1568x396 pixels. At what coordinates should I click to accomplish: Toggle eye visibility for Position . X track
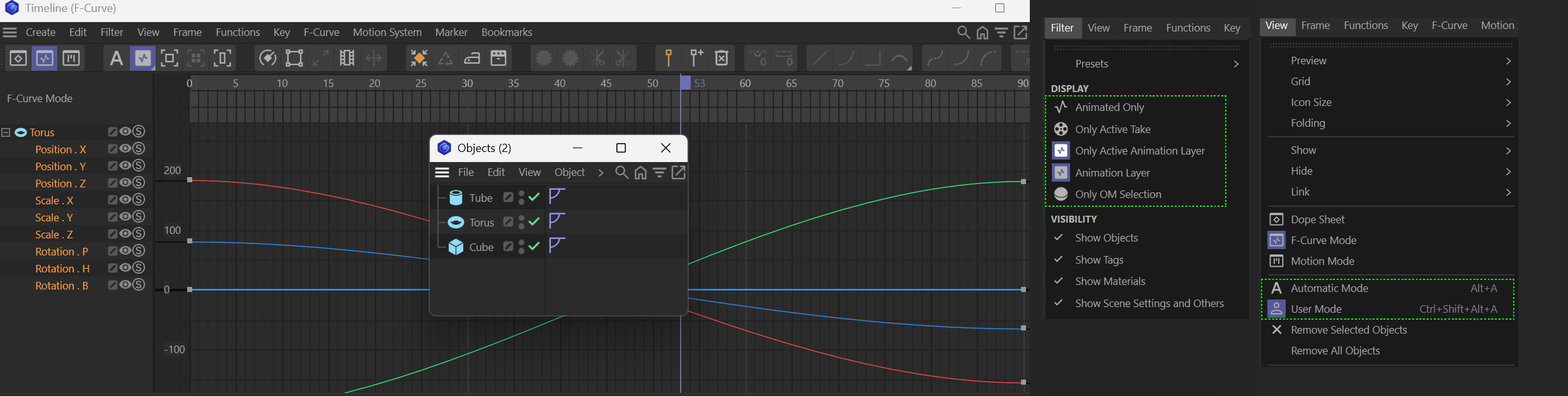pos(125,149)
